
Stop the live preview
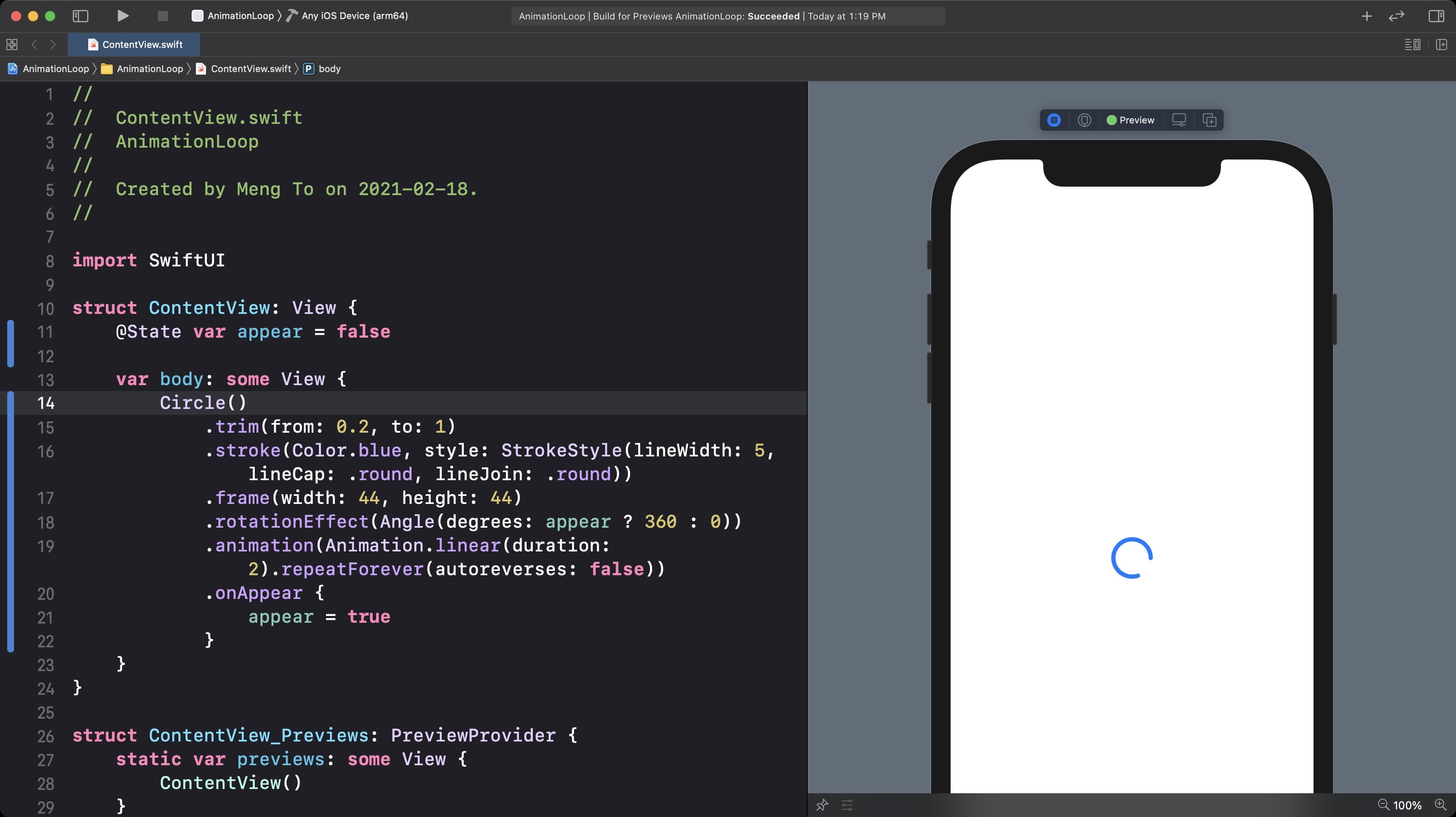coord(1054,120)
